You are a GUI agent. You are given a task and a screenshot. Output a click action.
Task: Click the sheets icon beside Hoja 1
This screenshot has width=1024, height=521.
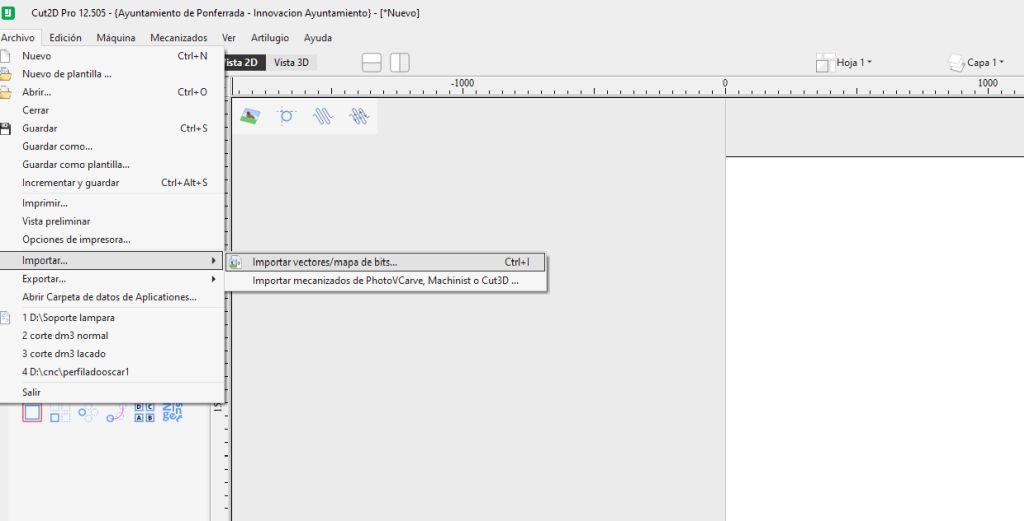(825, 63)
